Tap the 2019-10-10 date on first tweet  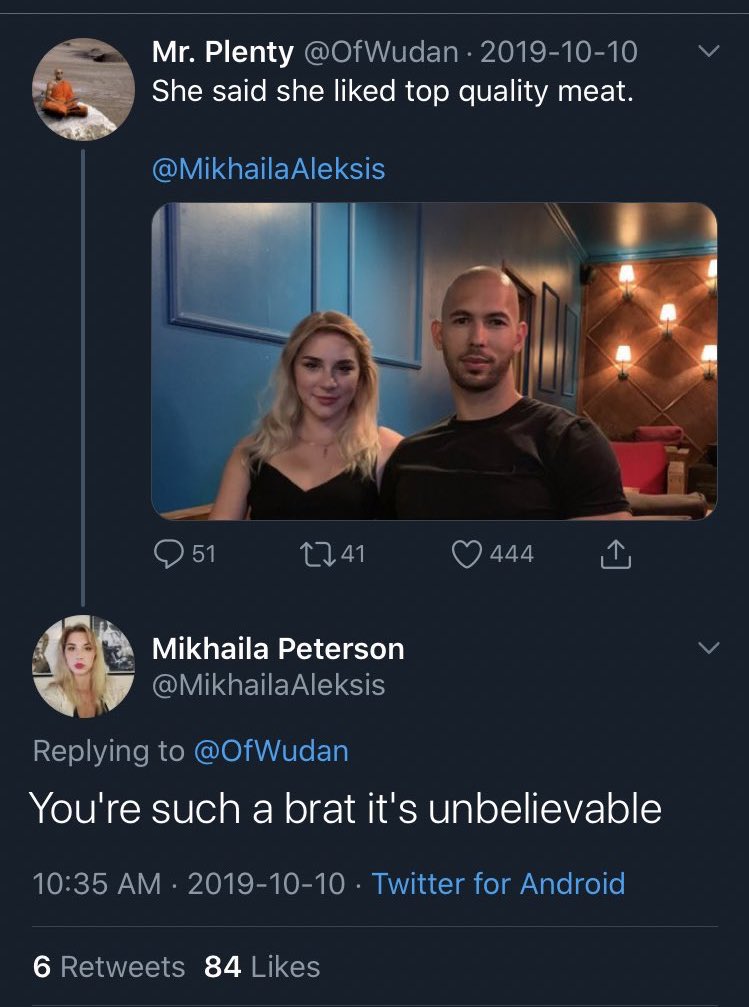[559, 52]
